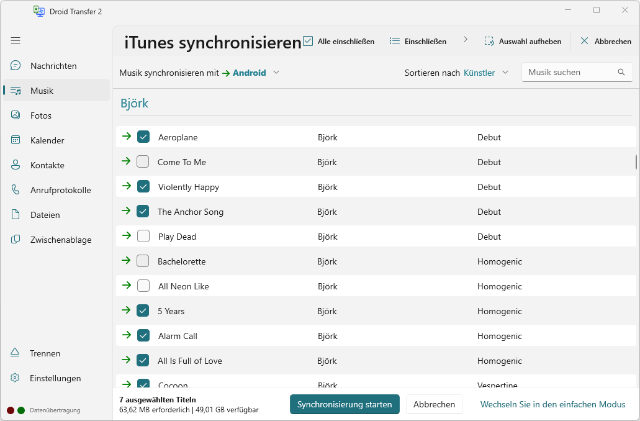Image resolution: width=640 pixels, height=421 pixels.
Task: Click Abbrechen in the top toolbar
Action: (x=606, y=41)
